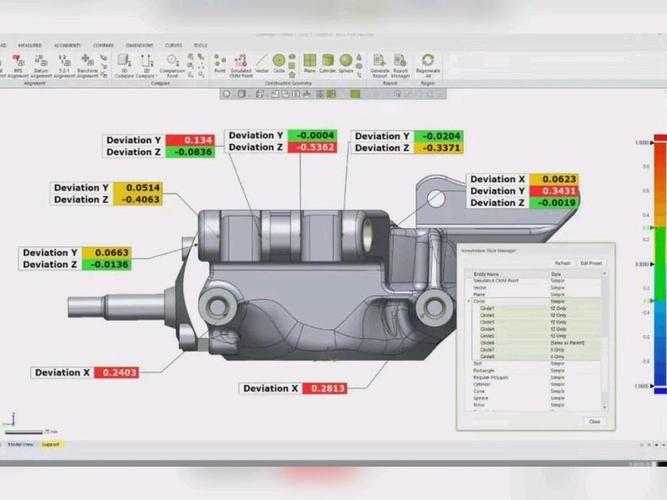Create a constructed Cylinder
This screenshot has height=500, width=667.
coord(328,64)
